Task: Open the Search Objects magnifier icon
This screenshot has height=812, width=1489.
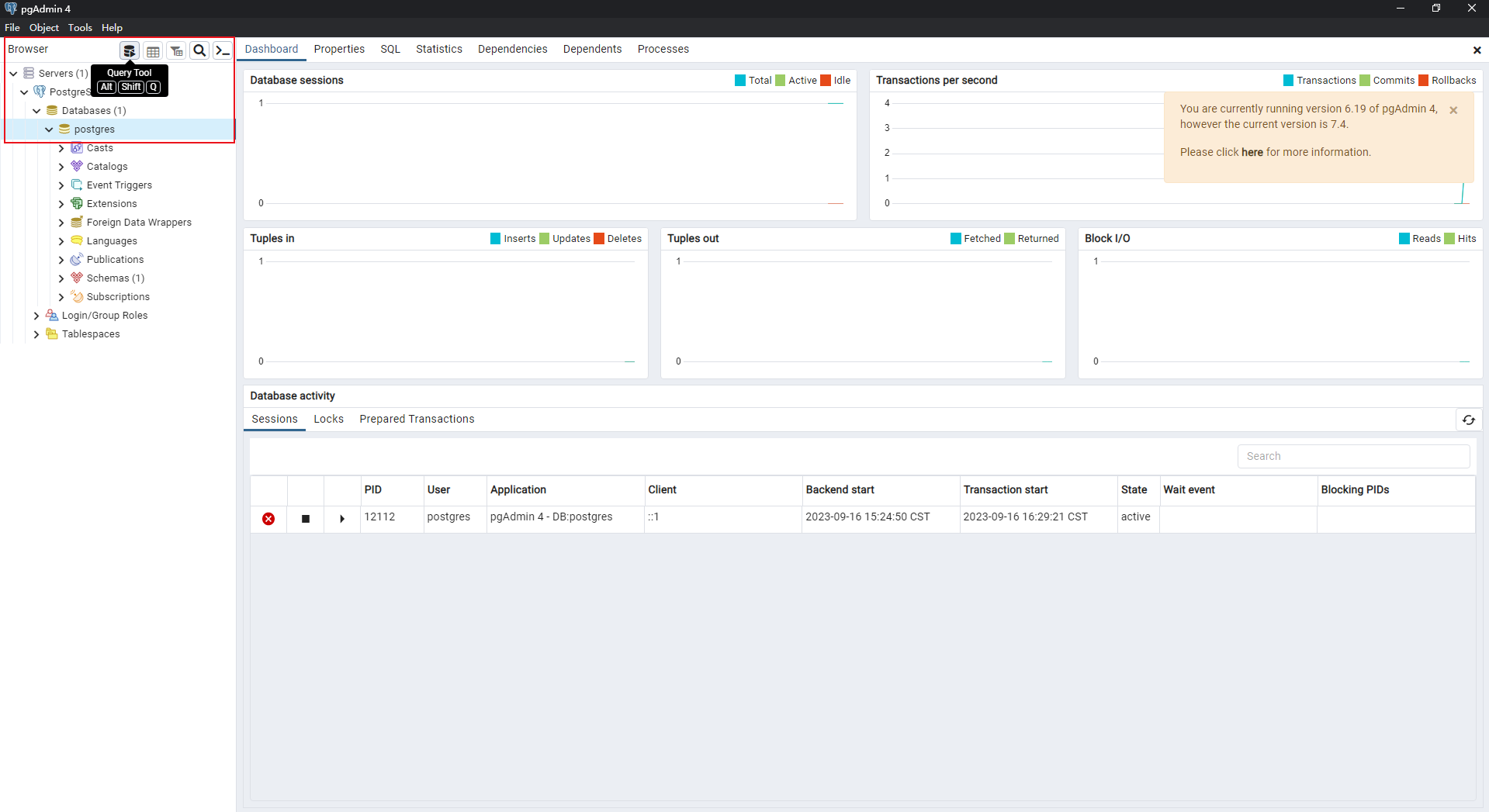Action: click(x=199, y=51)
